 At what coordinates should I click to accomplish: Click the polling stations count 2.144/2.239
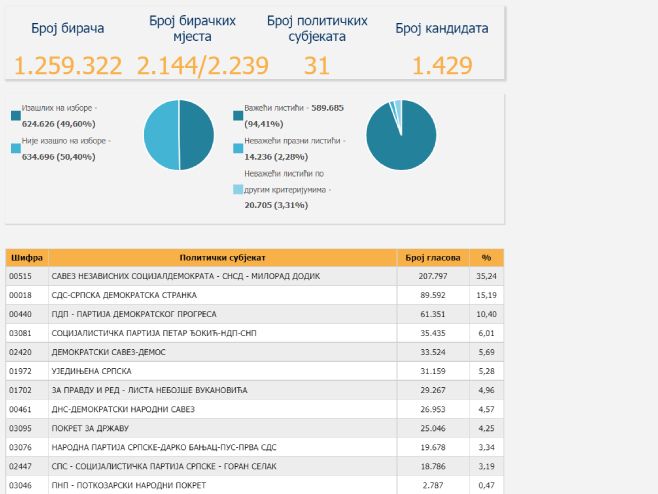click(x=202, y=66)
